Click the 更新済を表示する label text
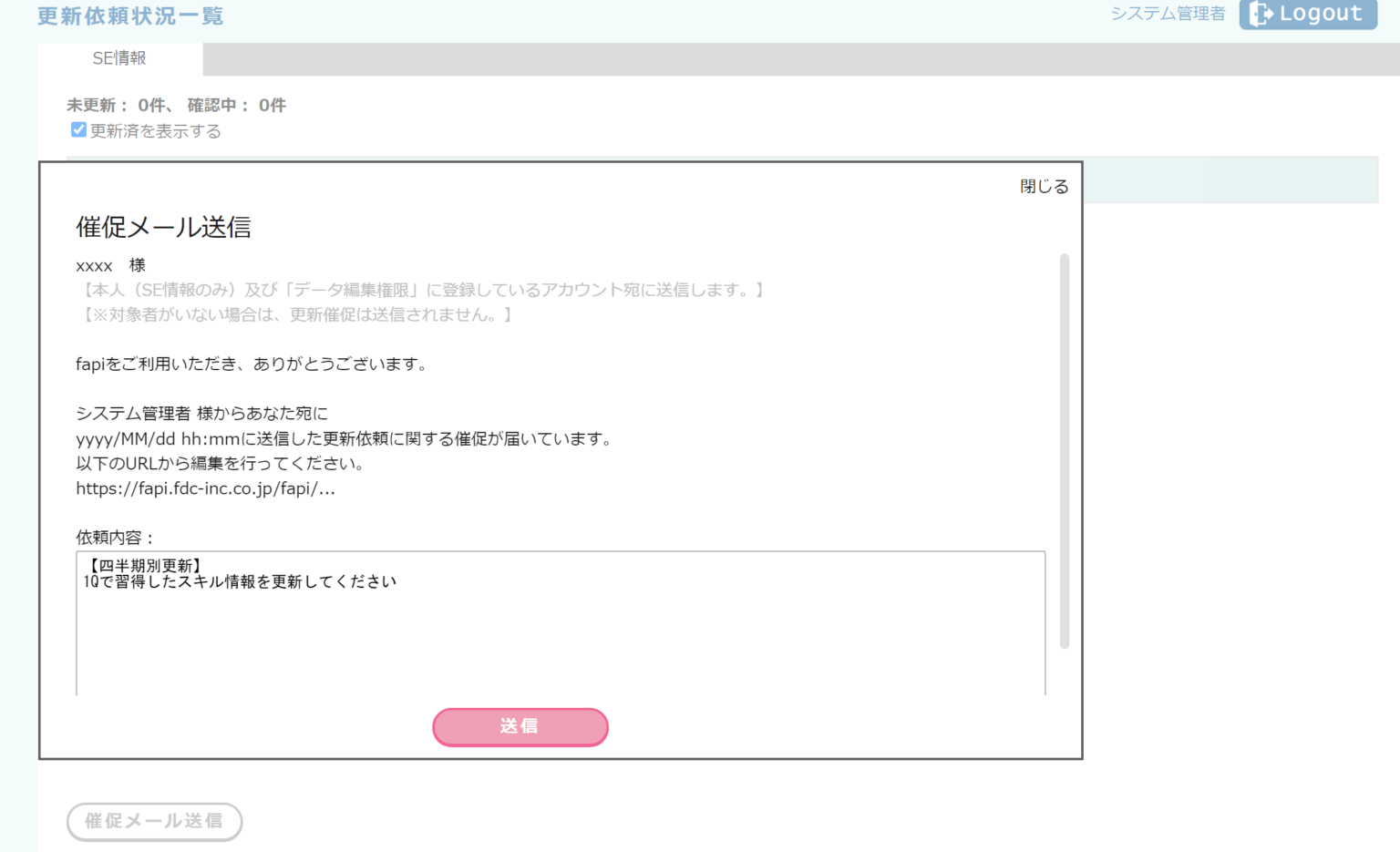 [156, 131]
